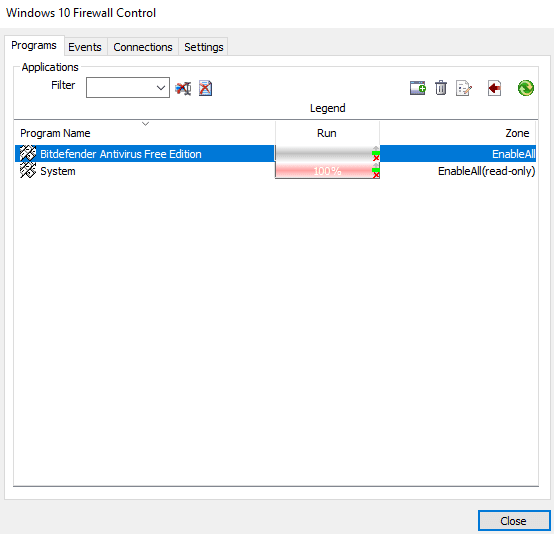The height and width of the screenshot is (534, 554).
Task: Add a new application with the plus window icon
Action: [x=418, y=88]
